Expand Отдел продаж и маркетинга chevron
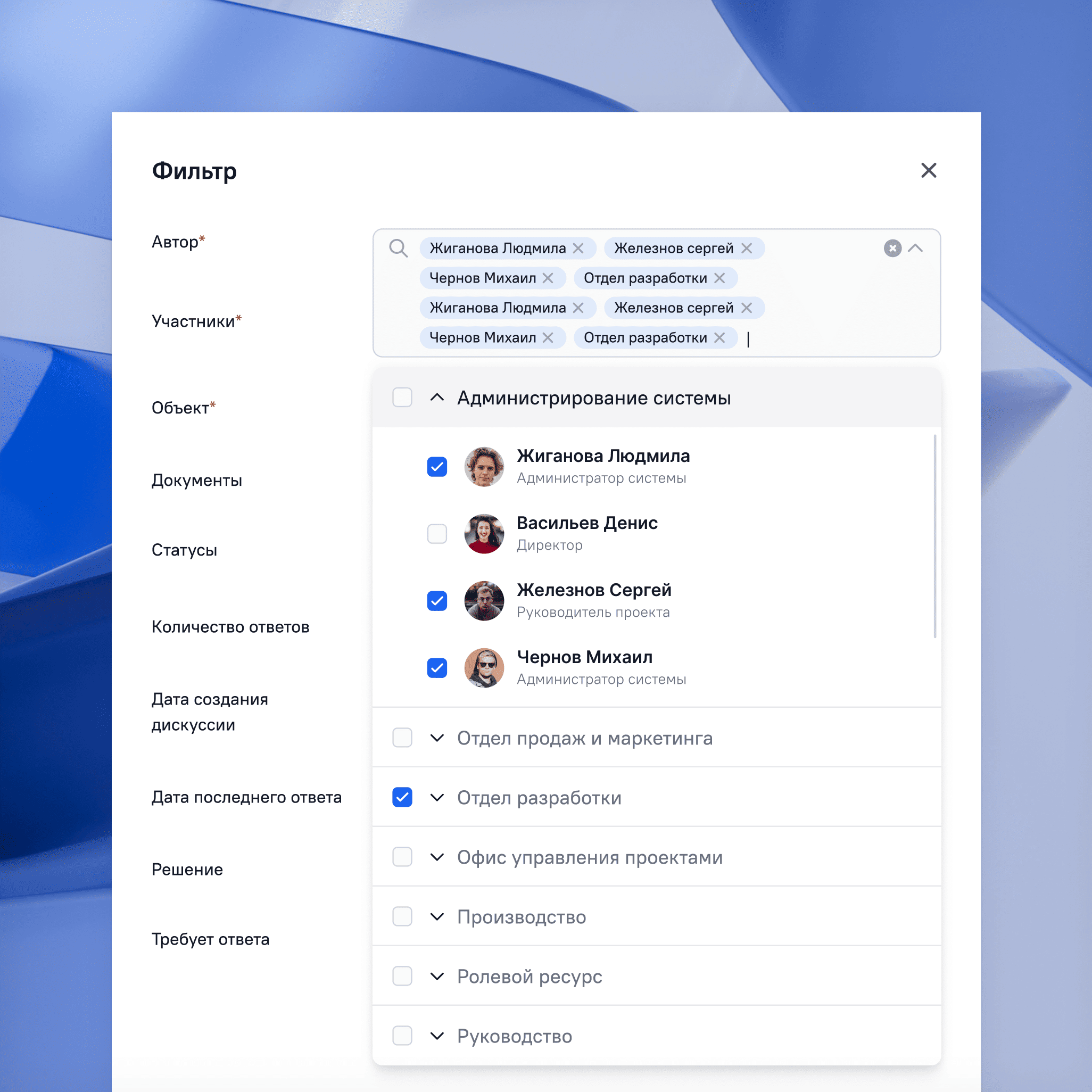Image resolution: width=1092 pixels, height=1092 pixels. click(437, 738)
